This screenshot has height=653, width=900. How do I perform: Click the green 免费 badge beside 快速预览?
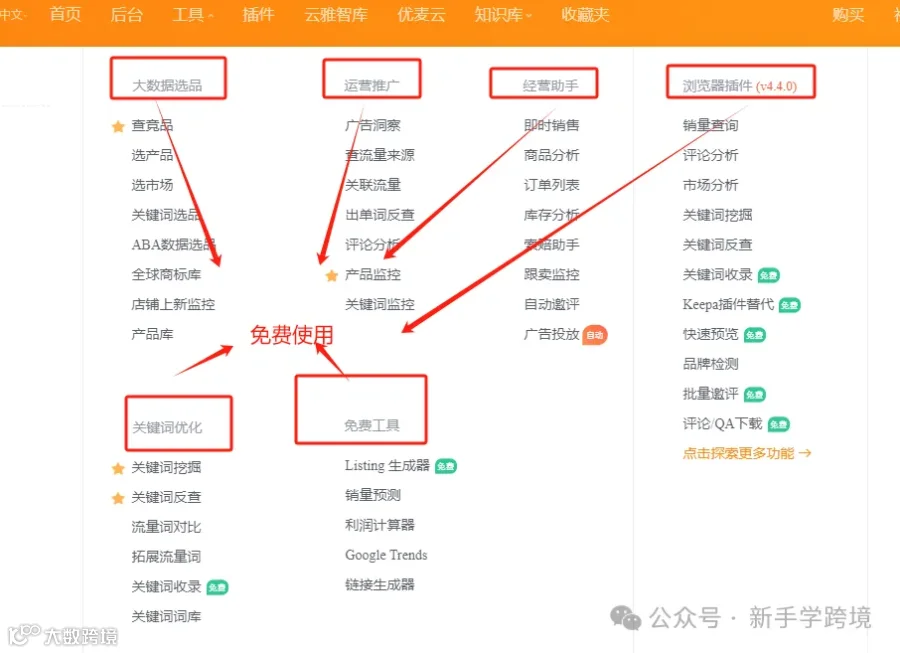coord(755,335)
